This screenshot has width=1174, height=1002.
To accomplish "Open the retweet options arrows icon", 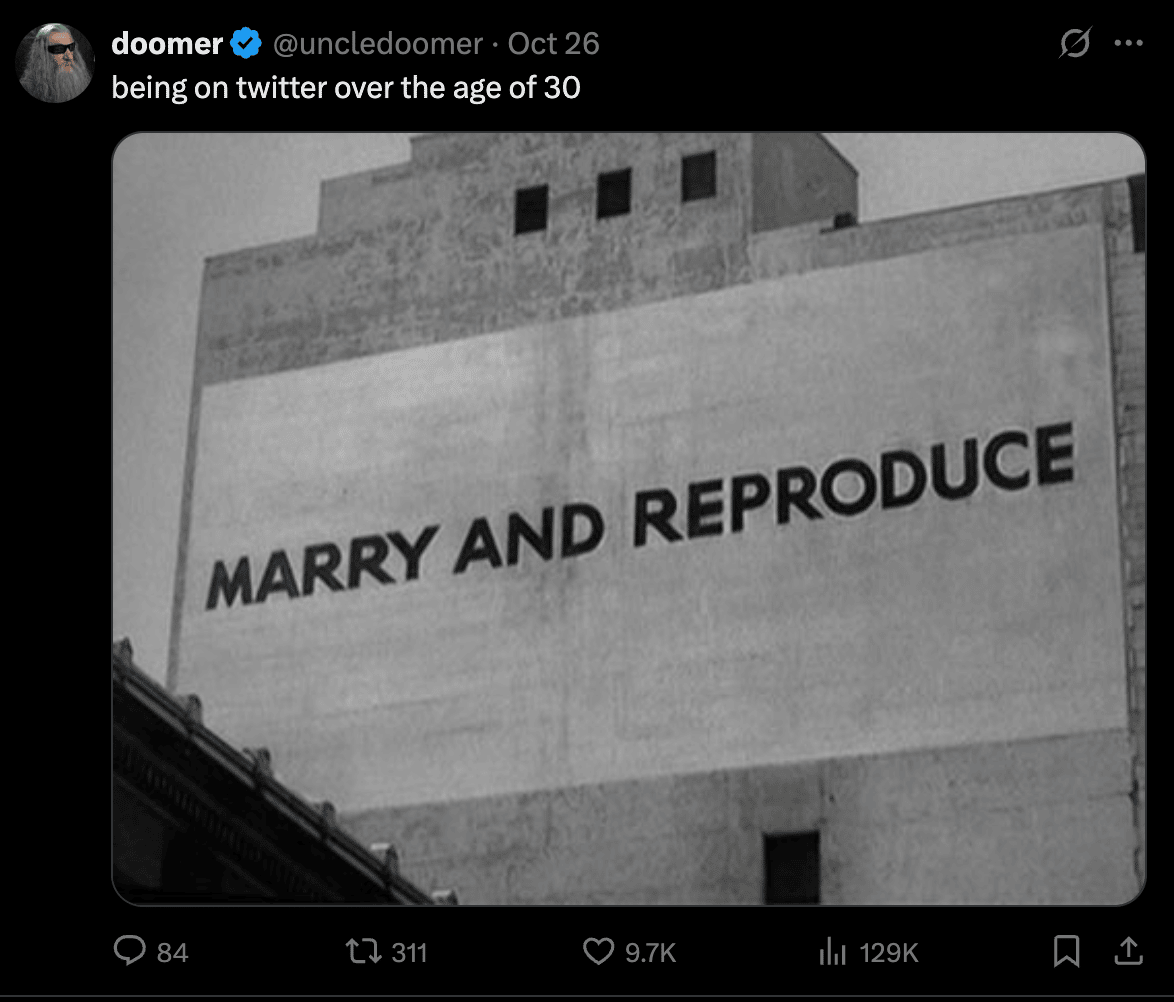I will 361,951.
